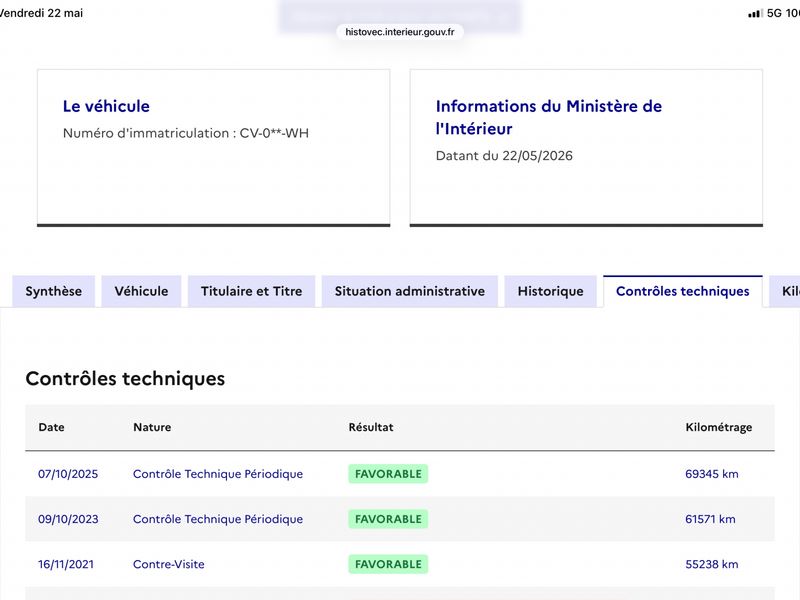Open the Situation administrative tab
The width and height of the screenshot is (800, 600).
(410, 291)
